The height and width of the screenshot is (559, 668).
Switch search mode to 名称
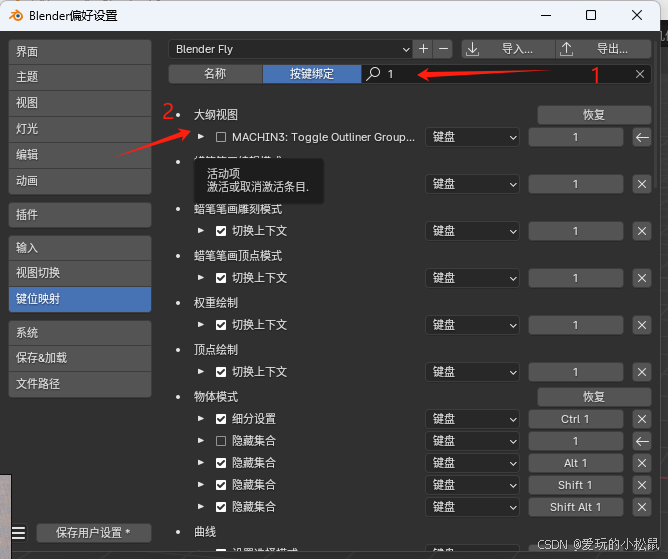click(216, 74)
